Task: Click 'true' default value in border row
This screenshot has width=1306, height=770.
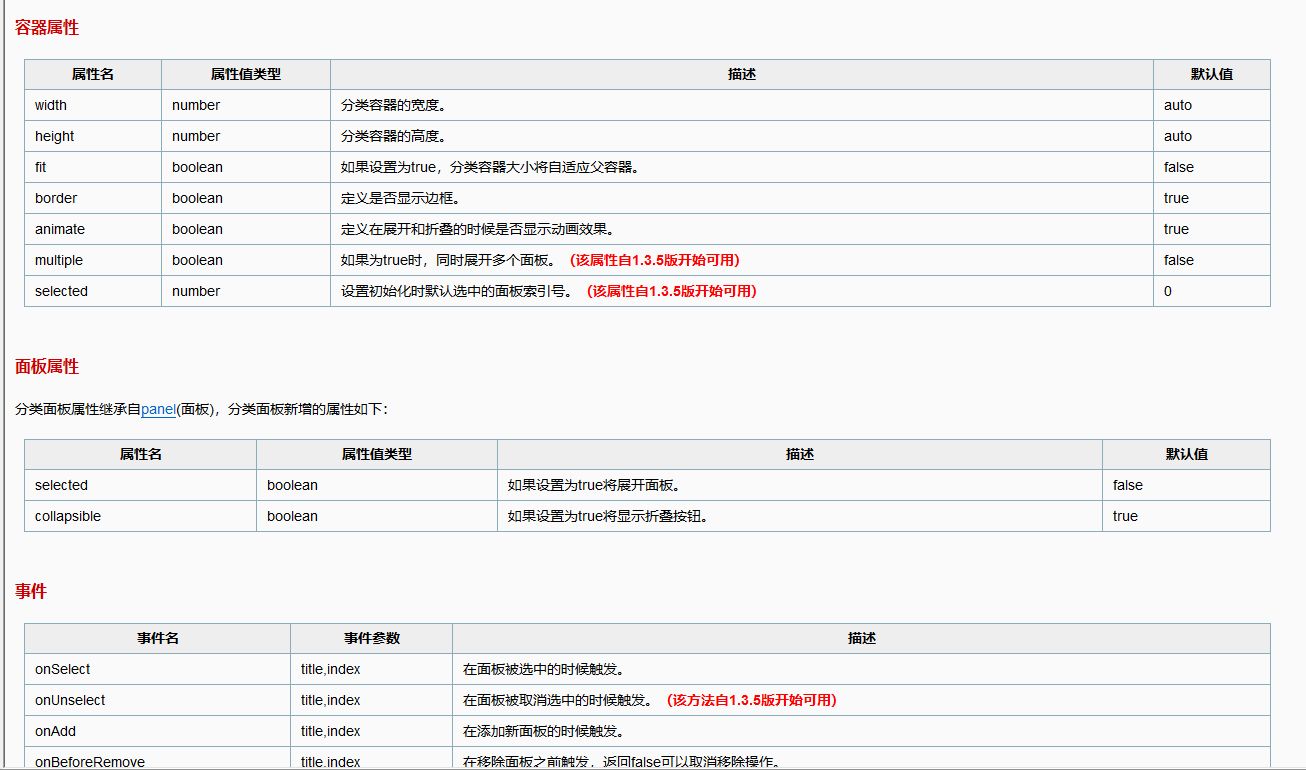Action: 1176,198
